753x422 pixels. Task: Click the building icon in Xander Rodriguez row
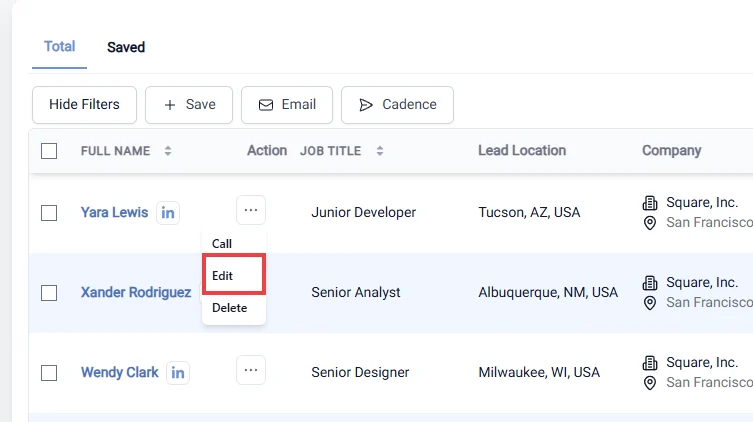coord(650,283)
